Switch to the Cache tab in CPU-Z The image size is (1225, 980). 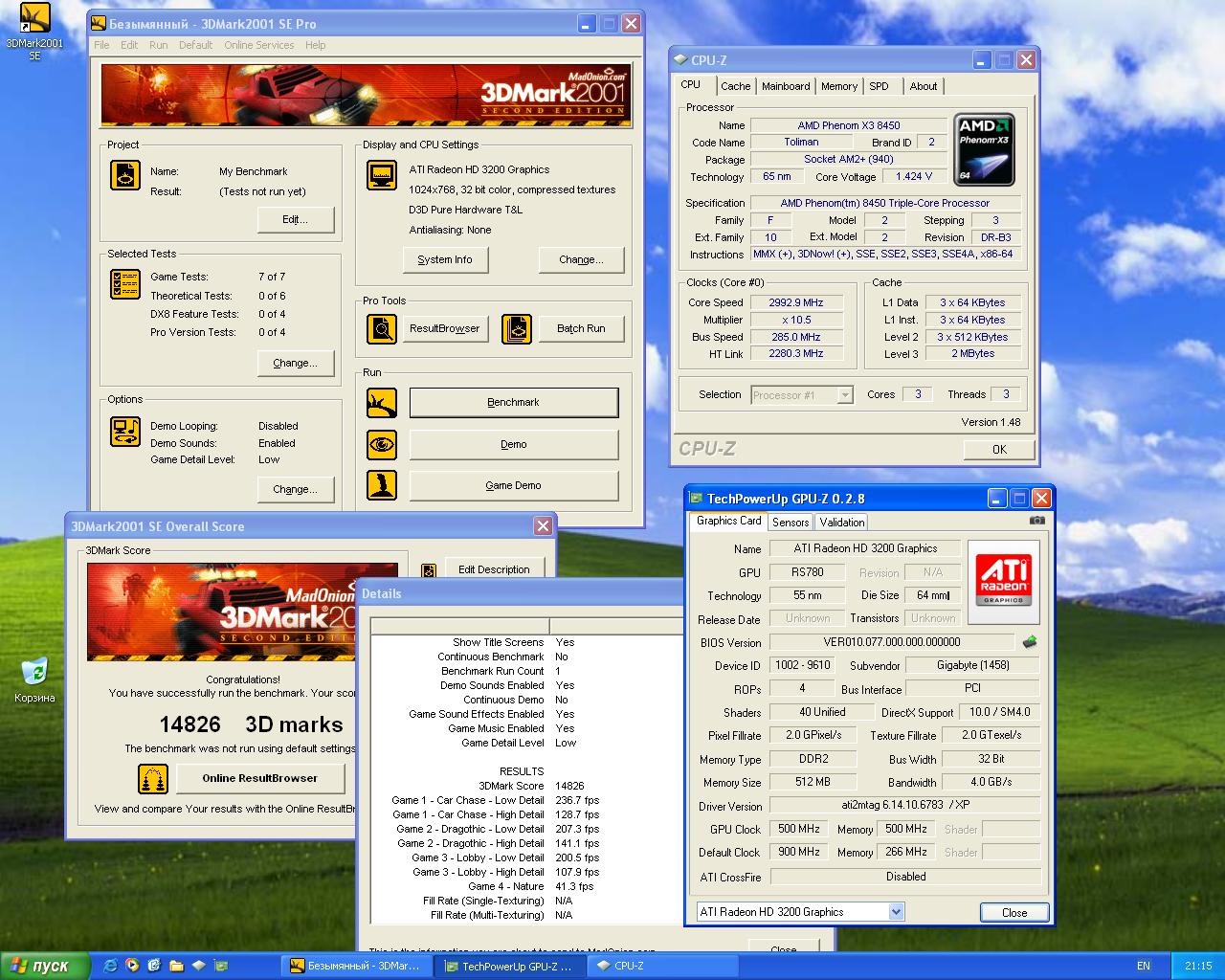tap(736, 86)
